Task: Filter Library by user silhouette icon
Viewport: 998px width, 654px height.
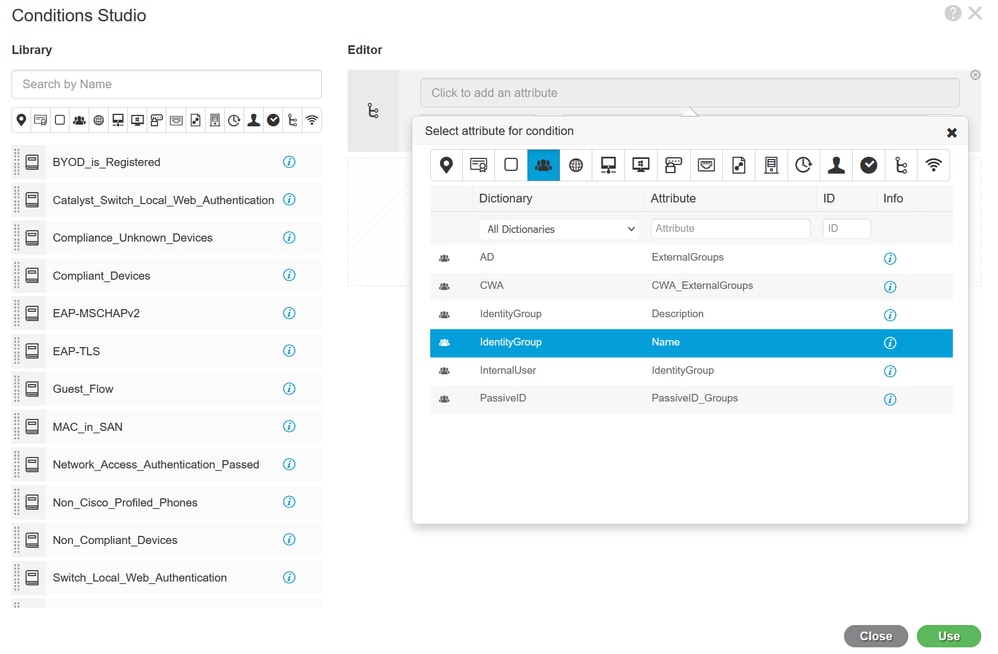Action: point(253,120)
